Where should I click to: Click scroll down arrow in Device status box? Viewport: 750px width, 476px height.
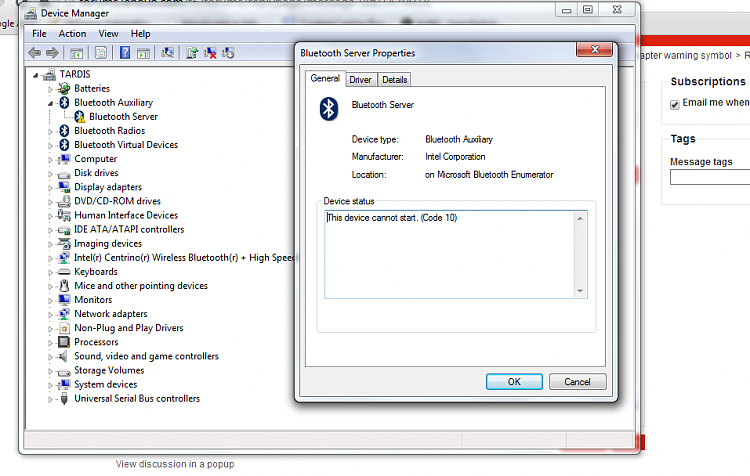tap(580, 291)
